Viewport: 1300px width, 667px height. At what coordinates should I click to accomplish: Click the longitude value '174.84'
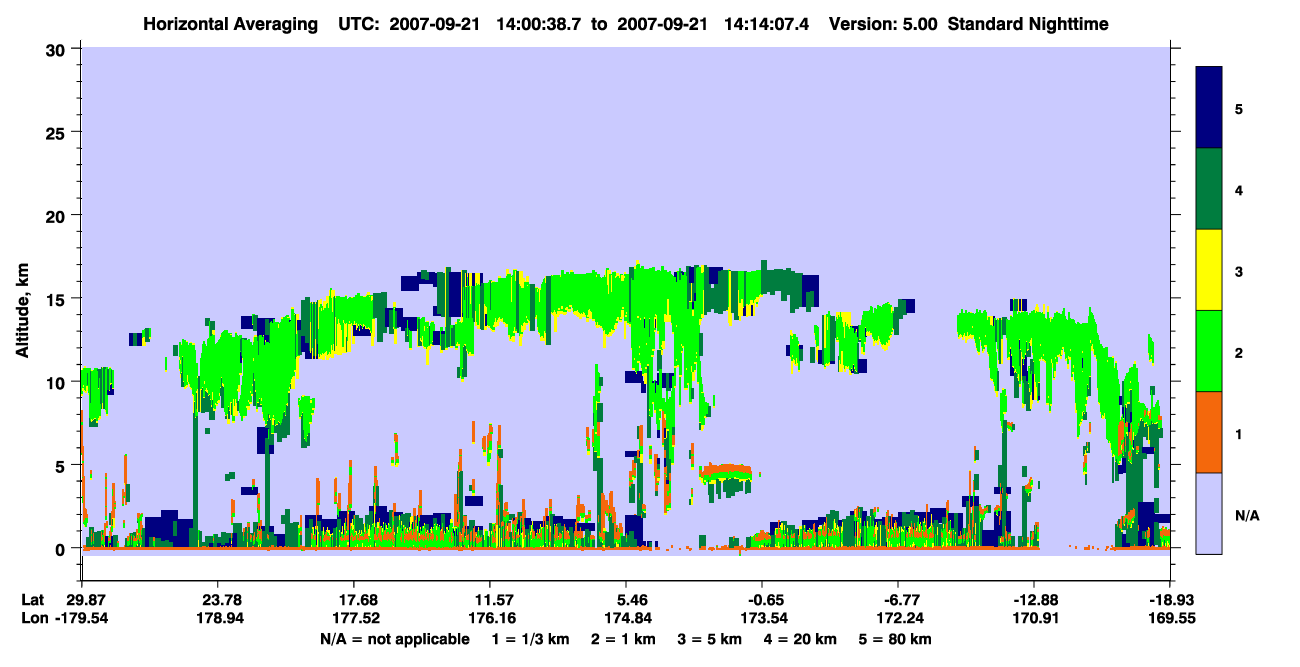tap(626, 618)
